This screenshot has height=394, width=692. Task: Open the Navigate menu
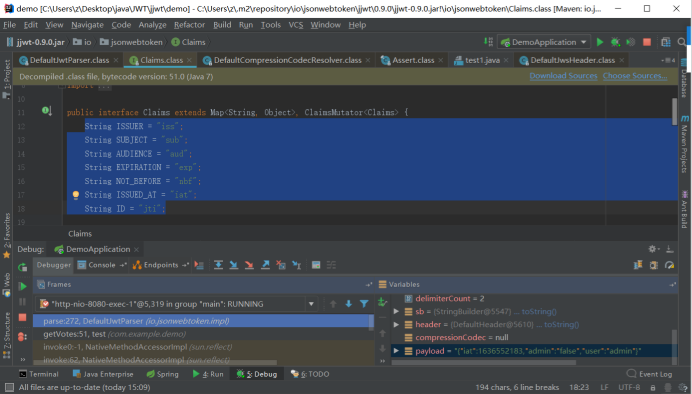[x=87, y=25]
